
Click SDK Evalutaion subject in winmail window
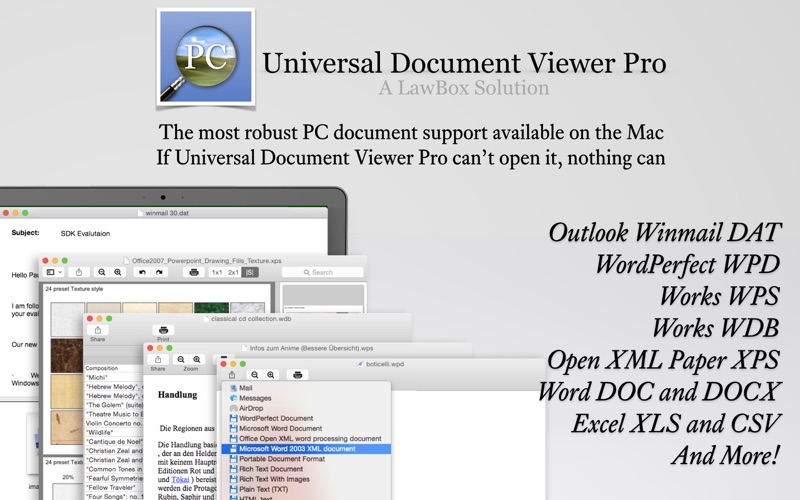coord(85,234)
